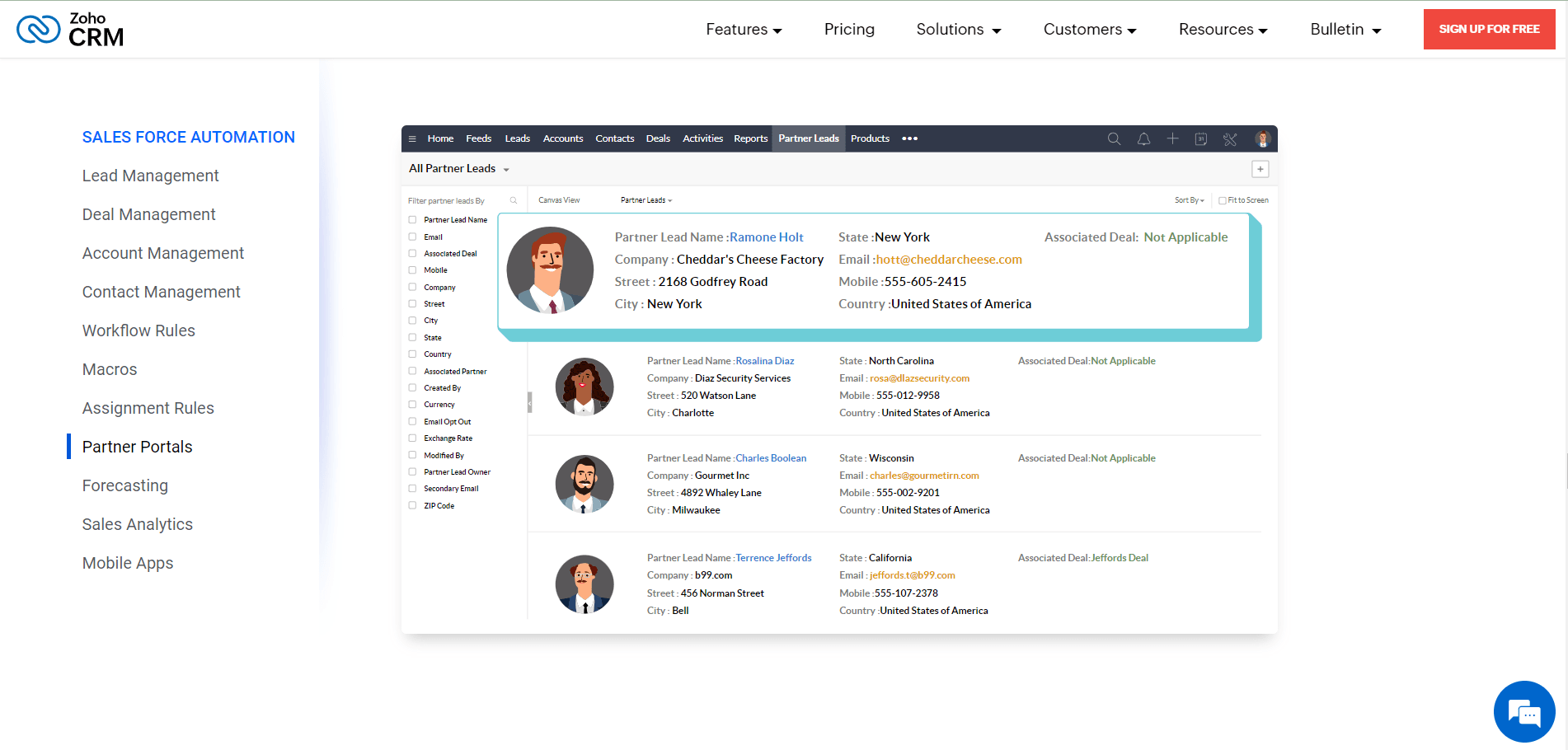Check the Associated Deal filter checkbox

pyautogui.click(x=412, y=253)
